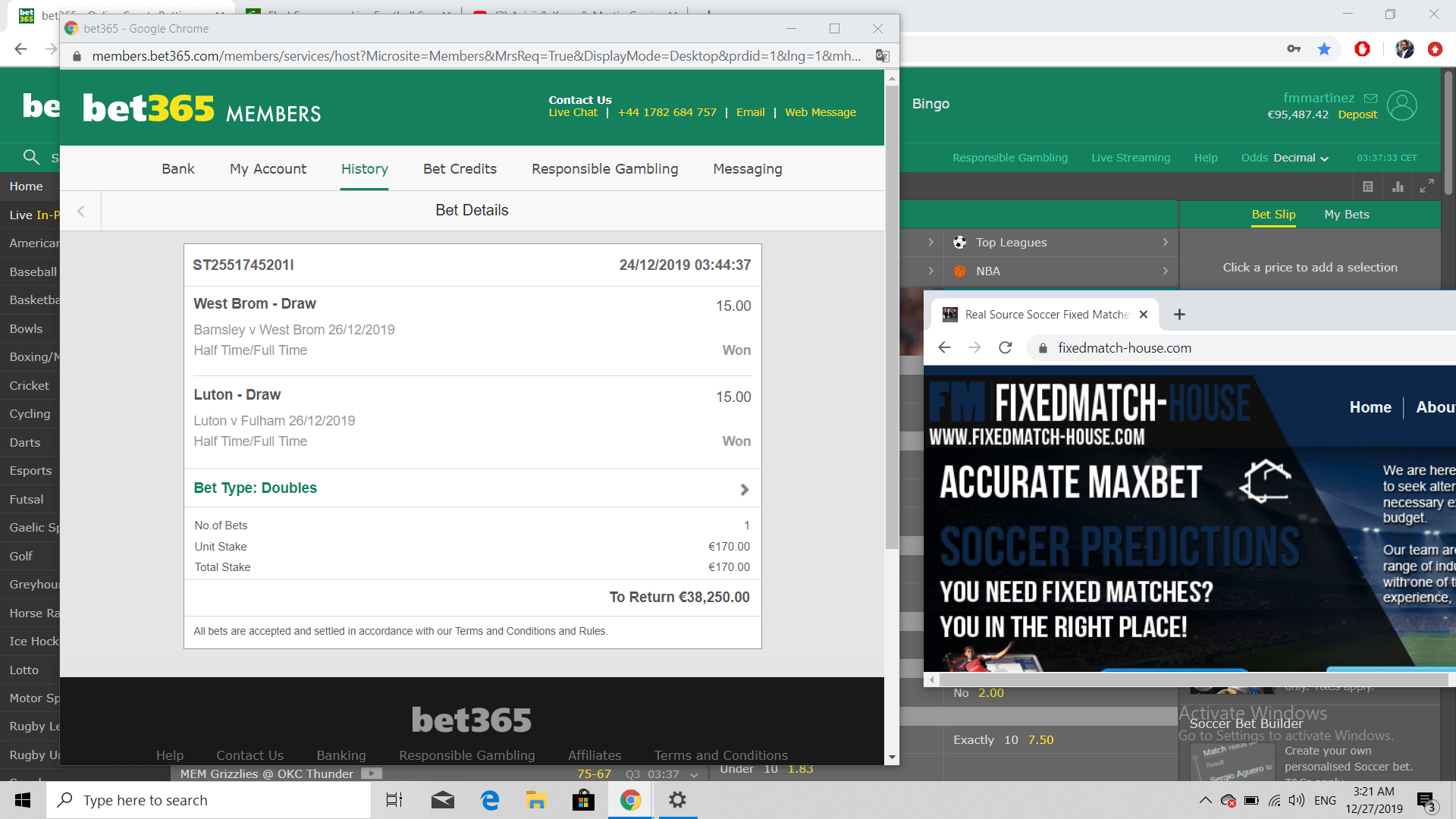Click the volume speaker tray icon

click(x=1297, y=801)
